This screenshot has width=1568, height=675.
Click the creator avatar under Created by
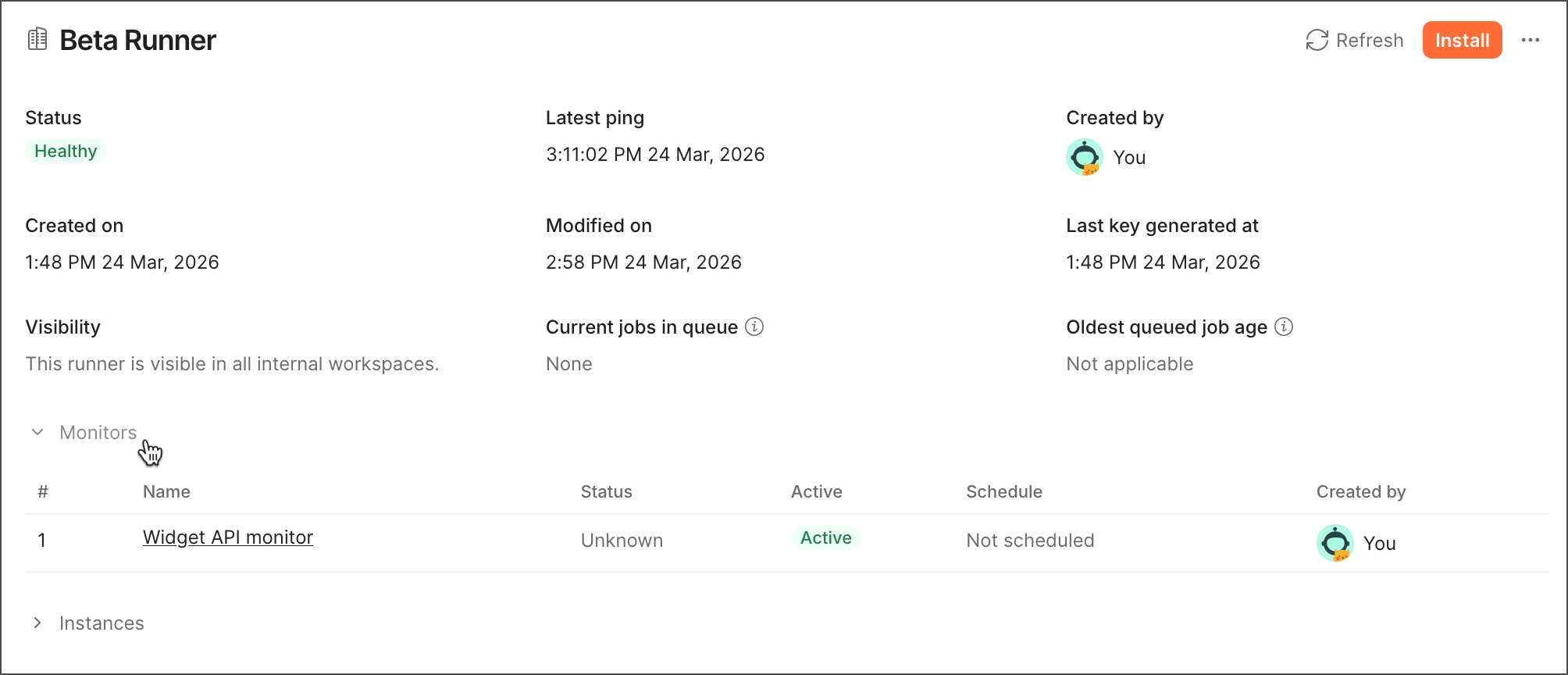tap(1085, 157)
